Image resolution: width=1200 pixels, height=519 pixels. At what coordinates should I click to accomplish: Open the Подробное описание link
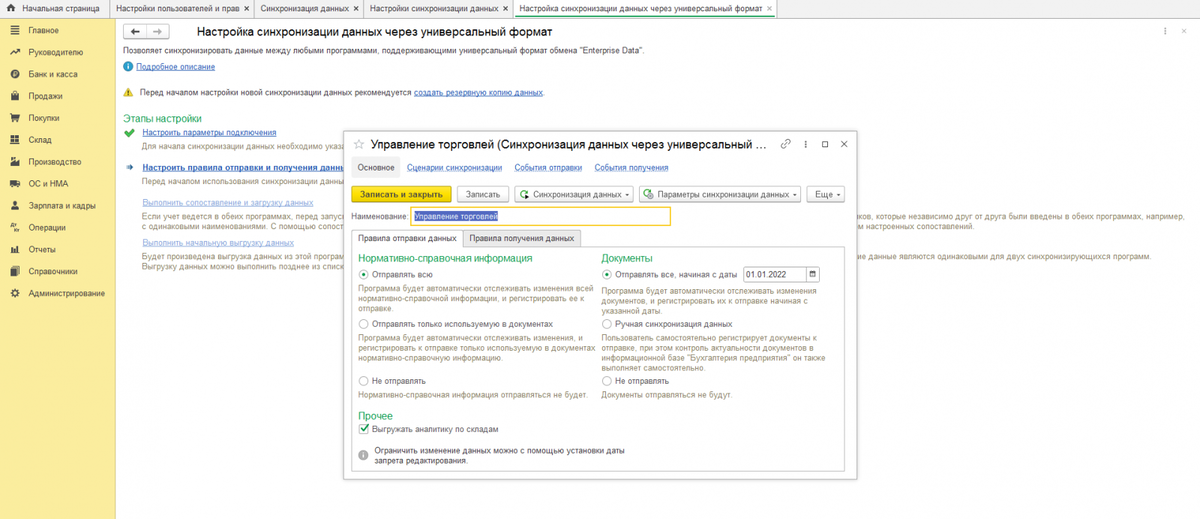(x=175, y=66)
